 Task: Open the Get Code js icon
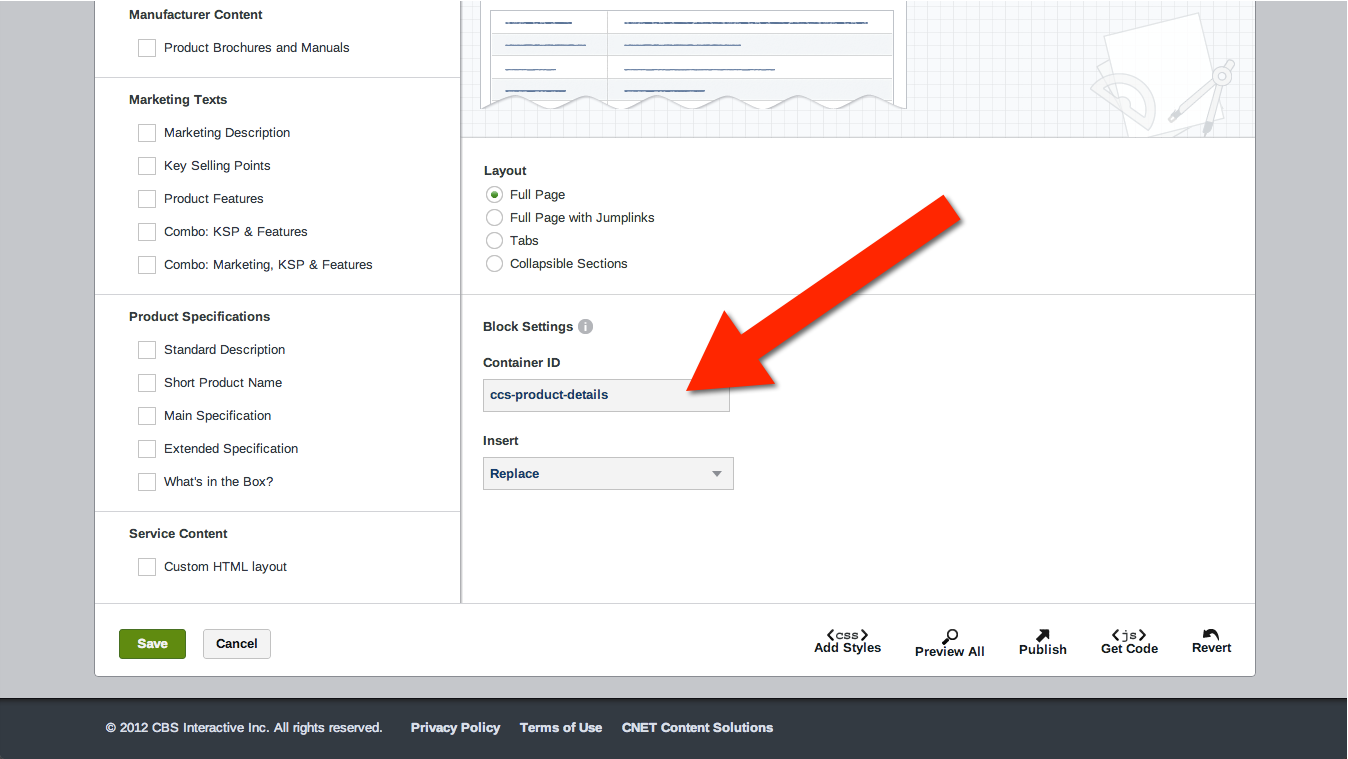tap(1129, 635)
